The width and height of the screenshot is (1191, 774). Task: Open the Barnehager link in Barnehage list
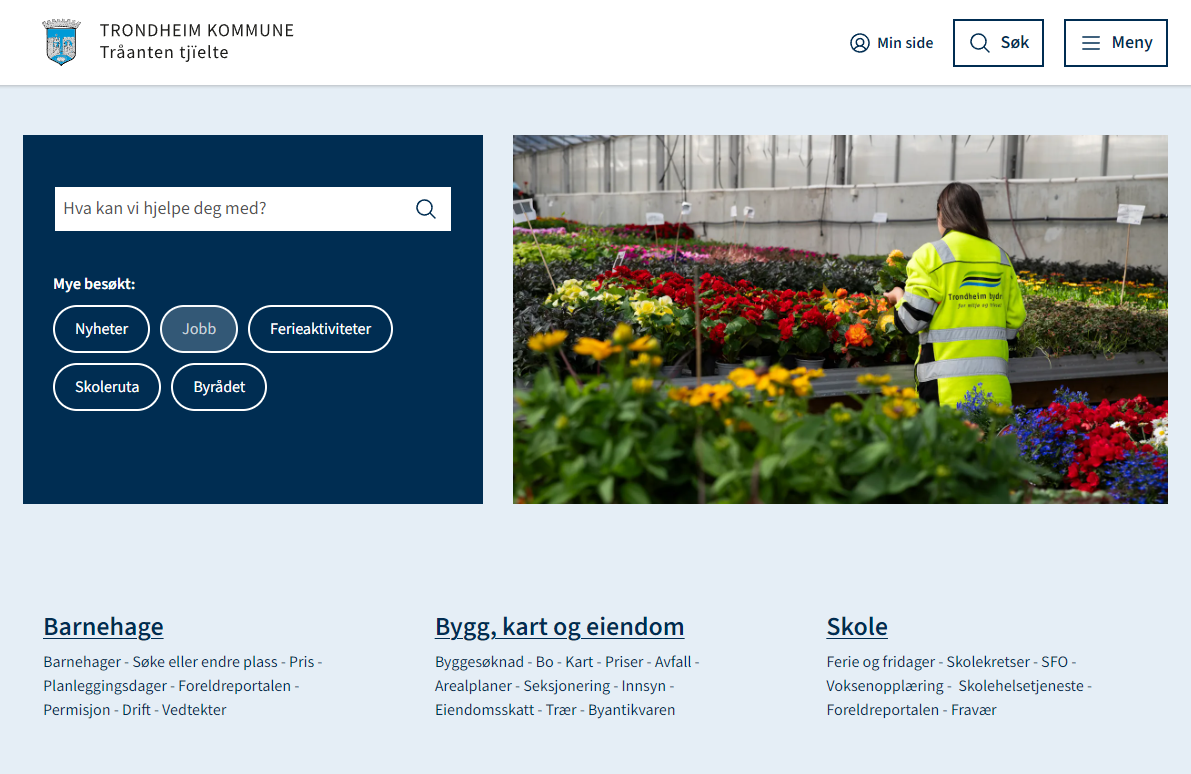click(82, 662)
